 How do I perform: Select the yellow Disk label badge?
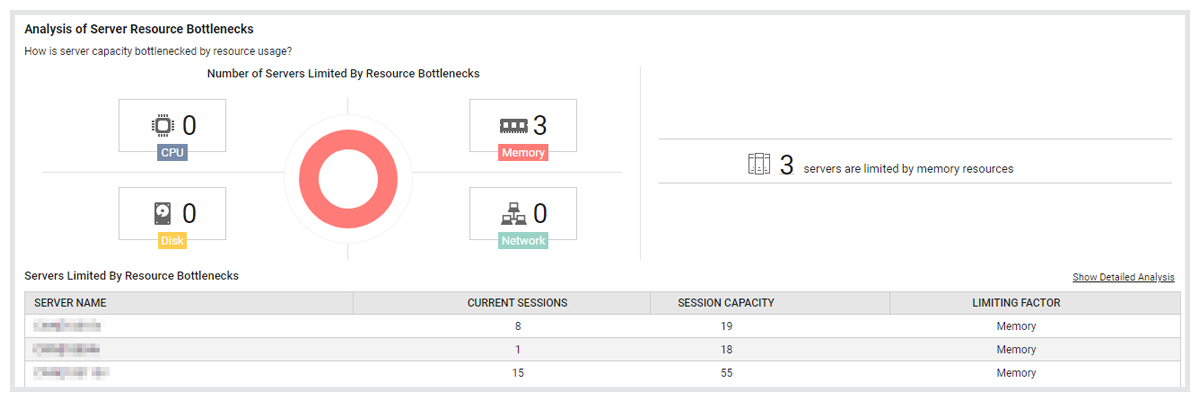point(172,240)
